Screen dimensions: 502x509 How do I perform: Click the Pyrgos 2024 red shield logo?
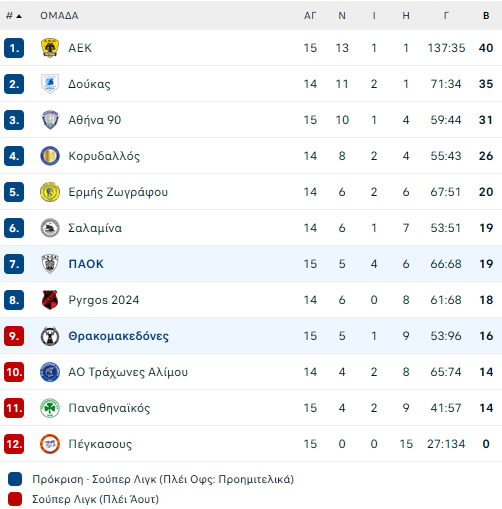tap(50, 300)
